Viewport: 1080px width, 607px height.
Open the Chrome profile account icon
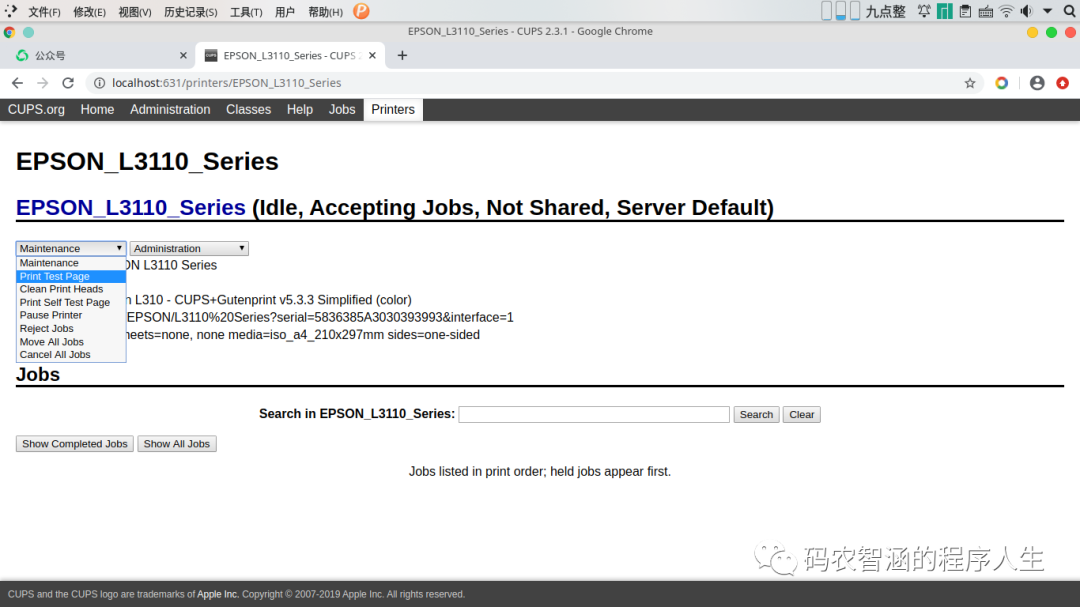coord(1037,83)
